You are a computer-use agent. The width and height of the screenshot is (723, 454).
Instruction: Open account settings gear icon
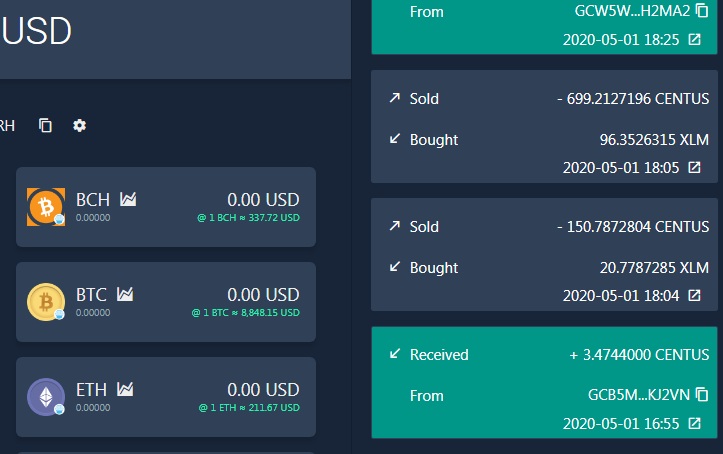(x=80, y=125)
